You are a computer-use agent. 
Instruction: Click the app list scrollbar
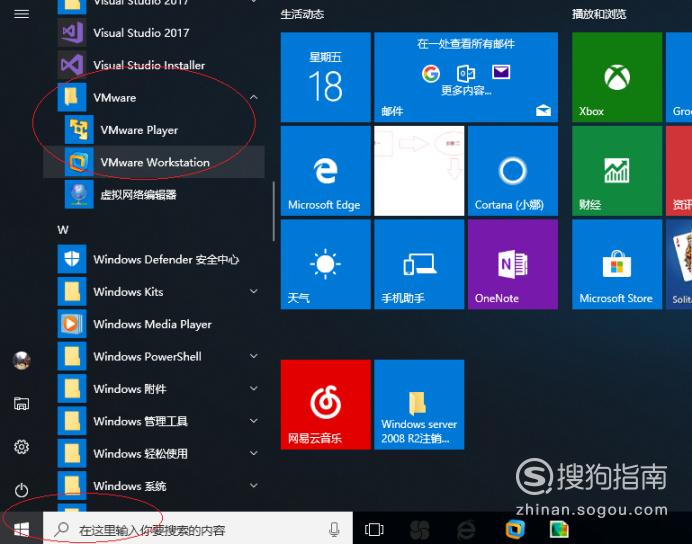[x=274, y=212]
